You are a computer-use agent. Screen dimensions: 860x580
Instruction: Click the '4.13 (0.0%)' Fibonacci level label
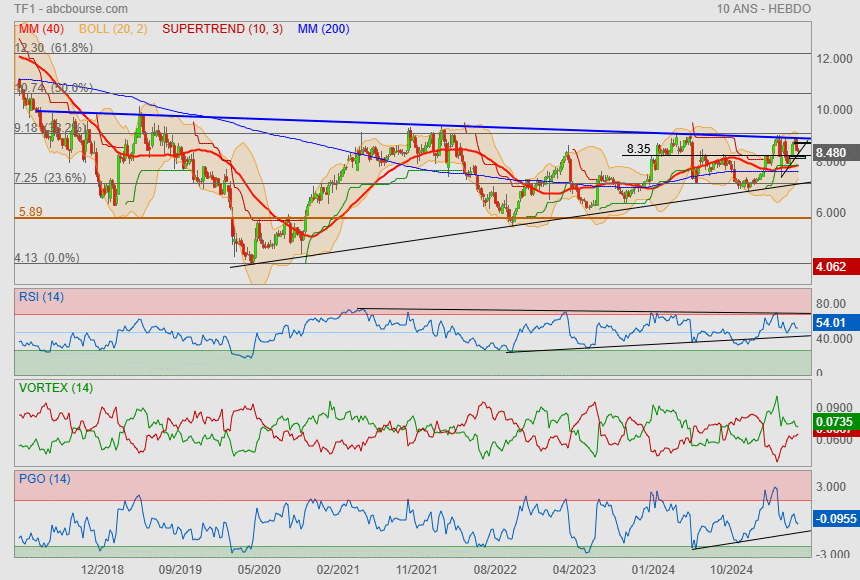click(47, 257)
